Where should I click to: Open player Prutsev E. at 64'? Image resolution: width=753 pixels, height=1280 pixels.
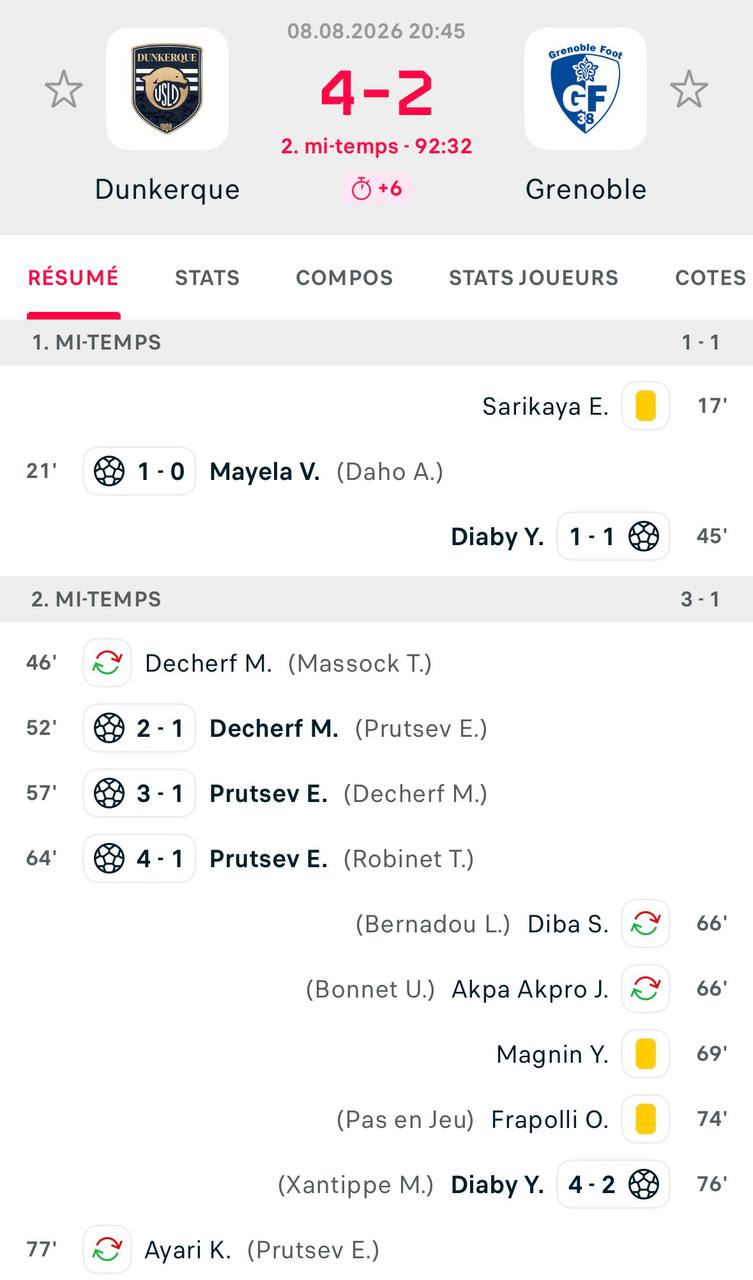[x=268, y=859]
